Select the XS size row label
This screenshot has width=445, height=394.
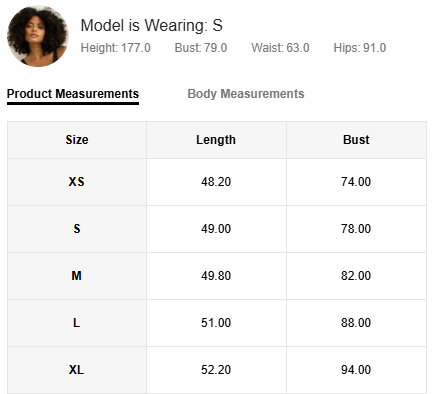(77, 182)
